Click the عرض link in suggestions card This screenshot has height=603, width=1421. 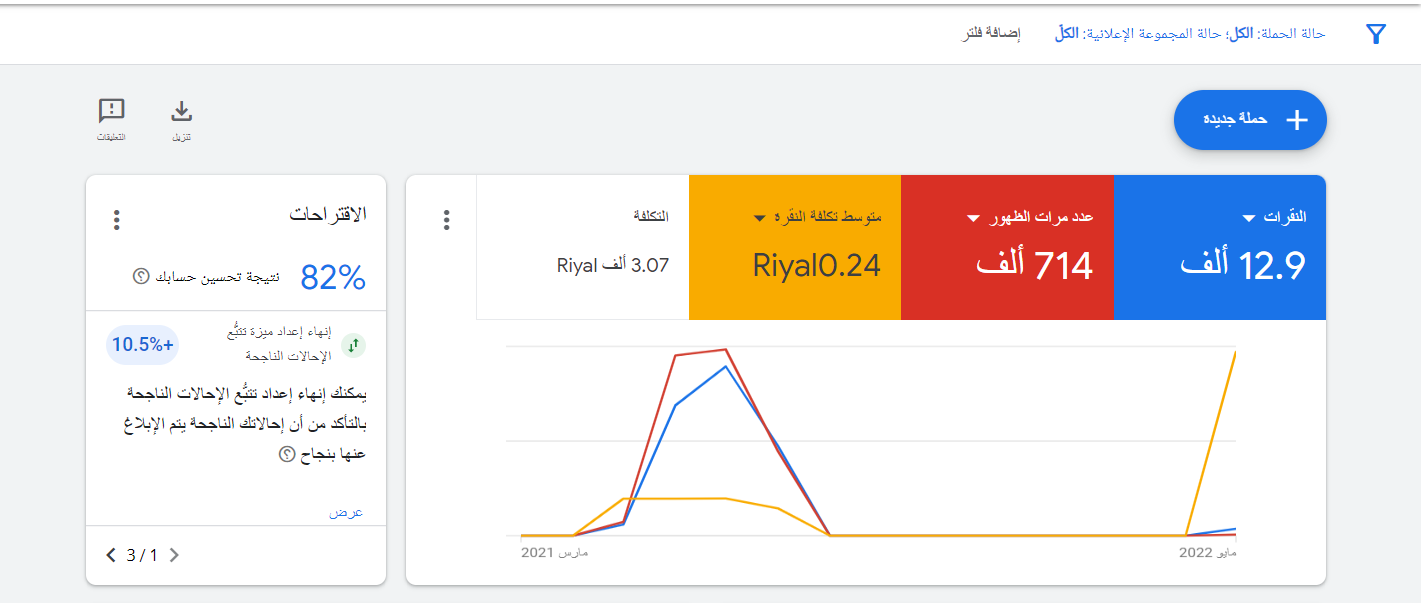pos(346,512)
